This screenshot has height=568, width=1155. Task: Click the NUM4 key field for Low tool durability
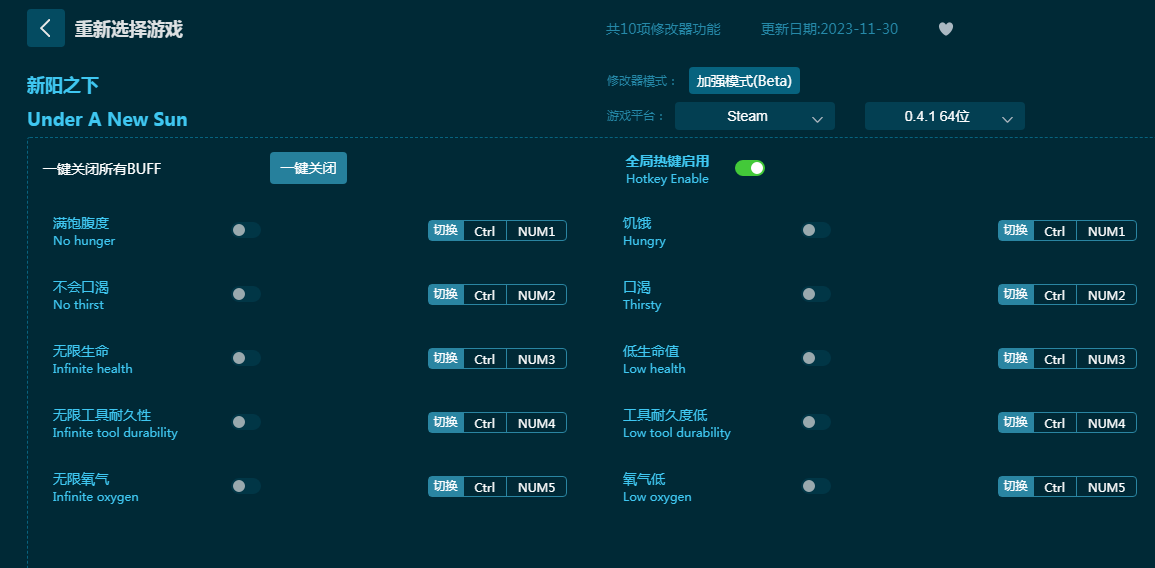1106,423
